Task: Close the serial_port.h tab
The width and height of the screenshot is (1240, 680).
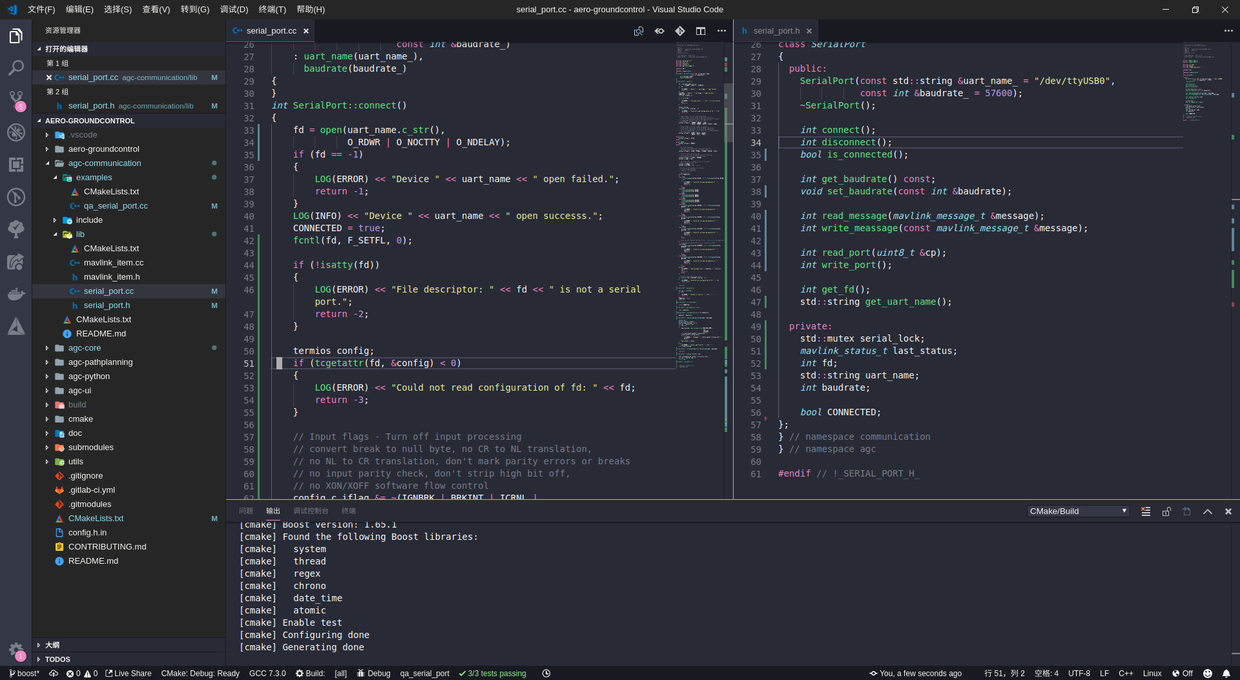Action: (x=809, y=31)
